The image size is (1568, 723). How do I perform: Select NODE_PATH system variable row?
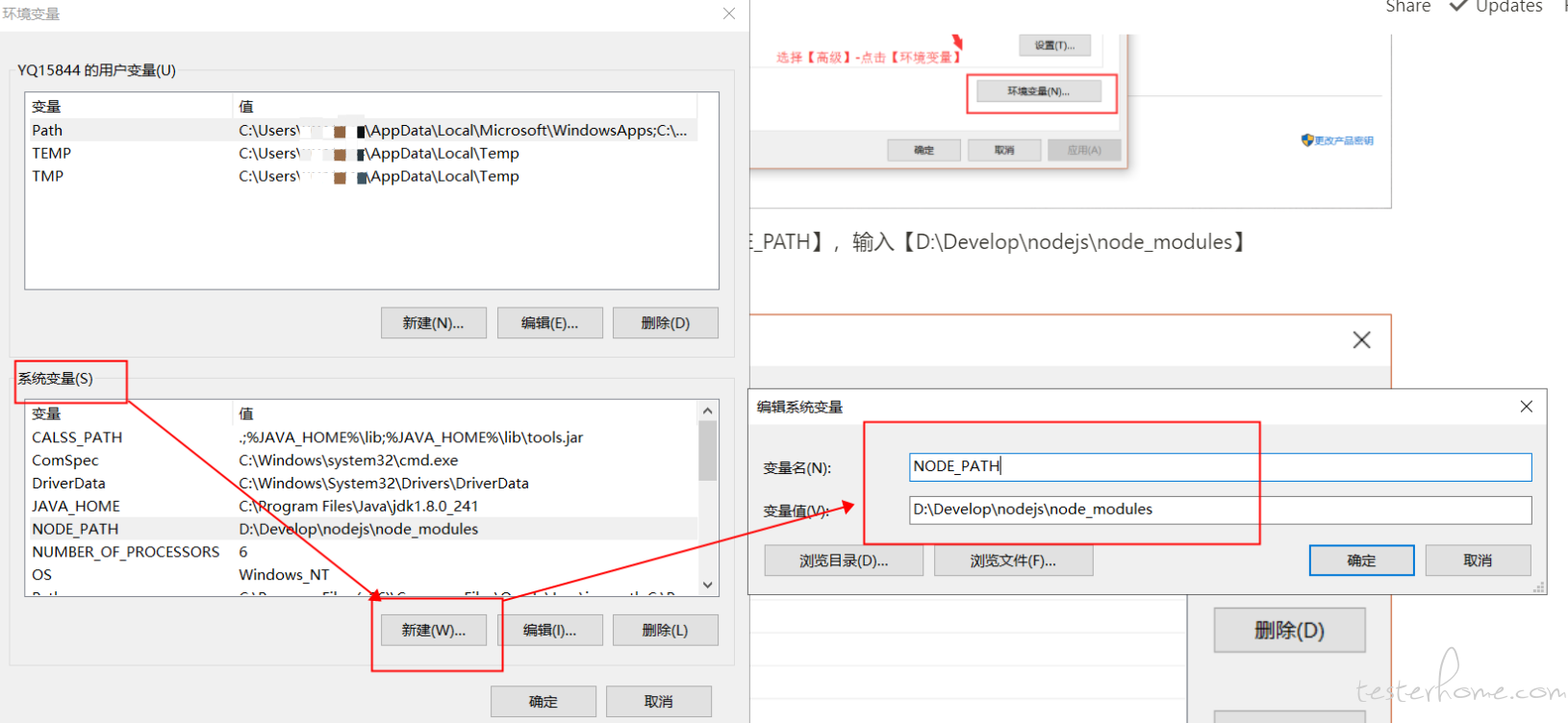tap(362, 529)
